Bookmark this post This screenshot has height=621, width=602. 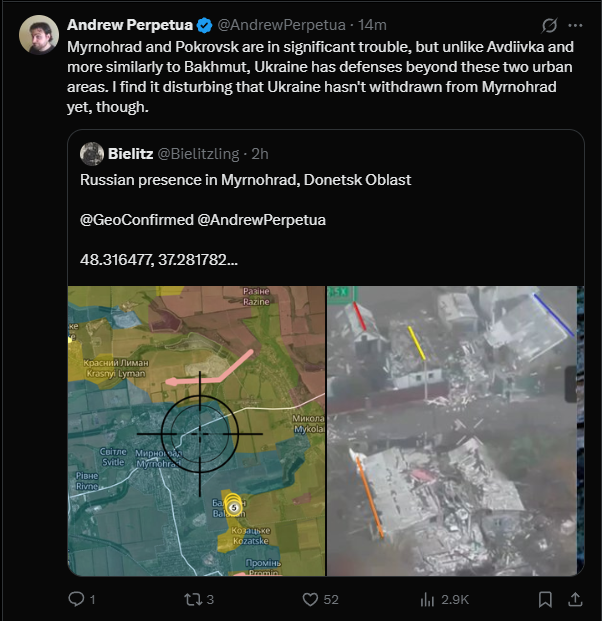pos(545,599)
